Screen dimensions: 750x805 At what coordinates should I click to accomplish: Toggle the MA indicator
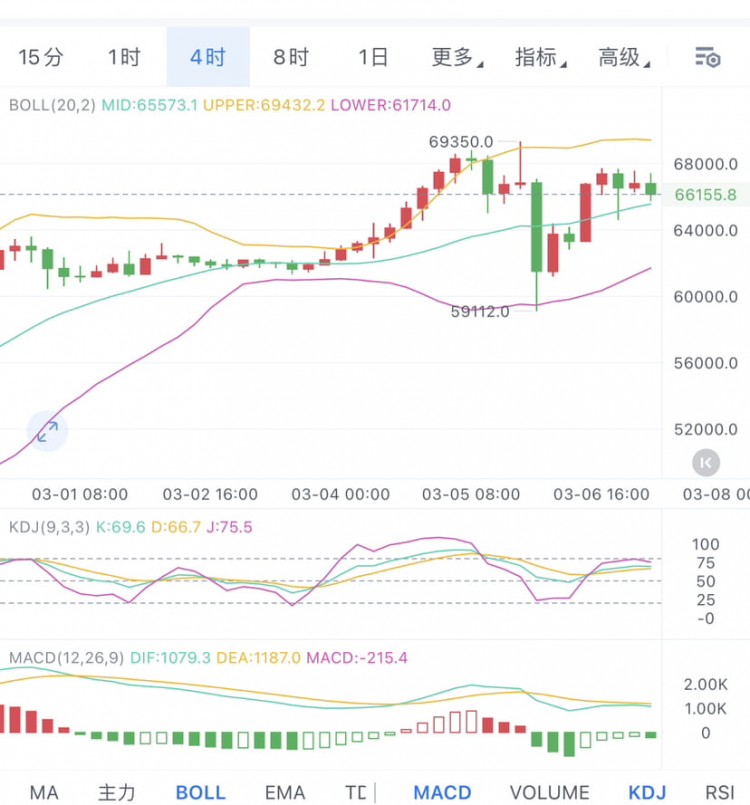pyautogui.click(x=44, y=792)
